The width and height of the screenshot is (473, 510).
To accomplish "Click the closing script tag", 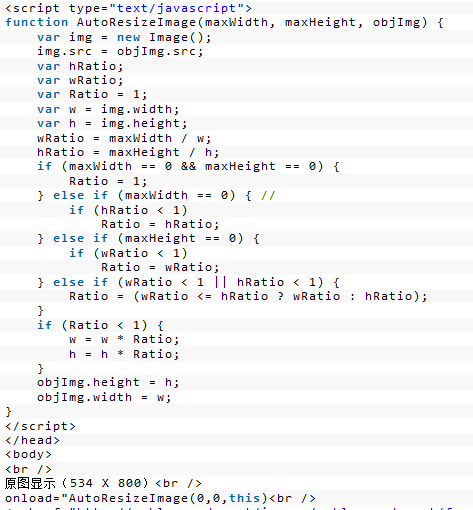I will pos(41,426).
